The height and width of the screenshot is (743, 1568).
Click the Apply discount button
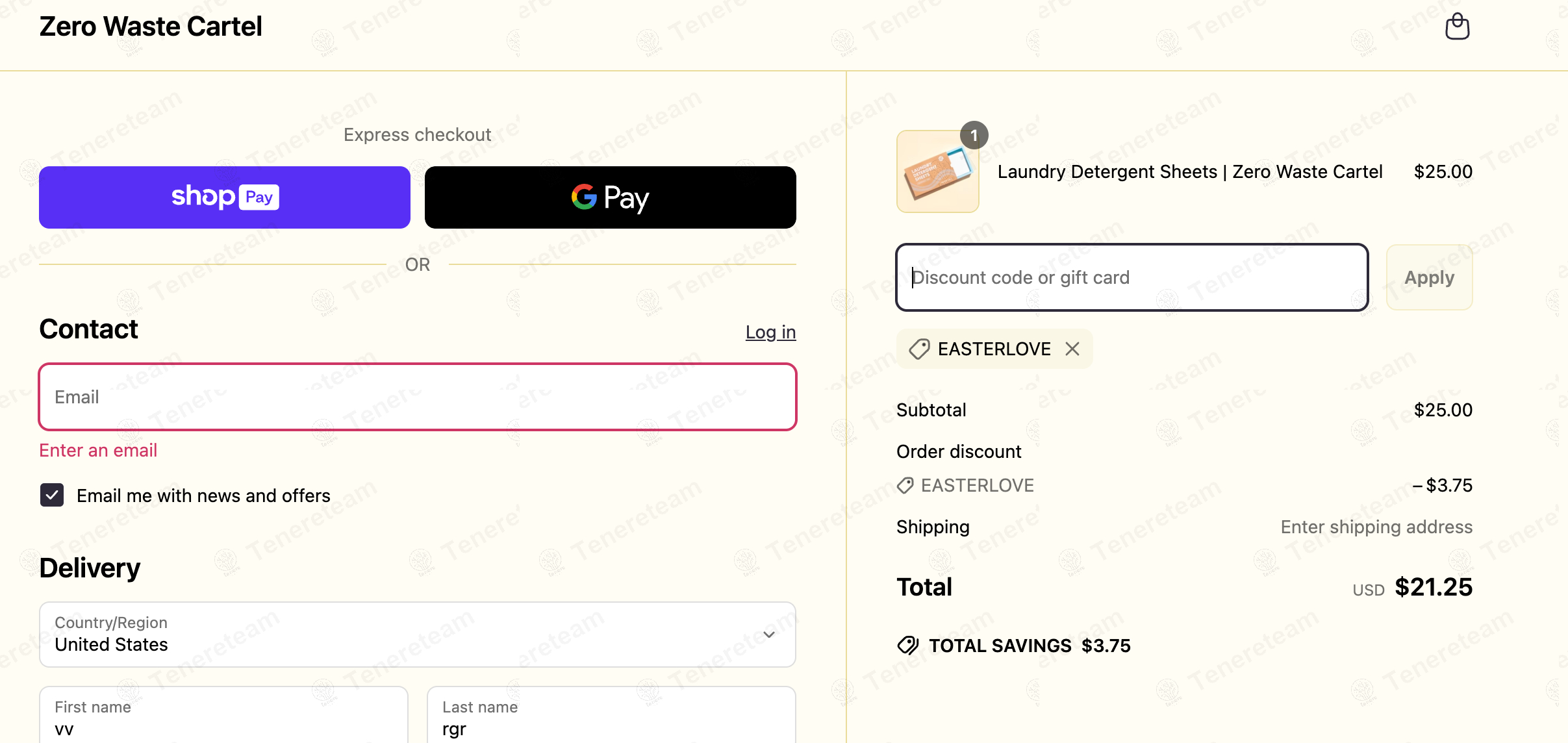pyautogui.click(x=1429, y=277)
